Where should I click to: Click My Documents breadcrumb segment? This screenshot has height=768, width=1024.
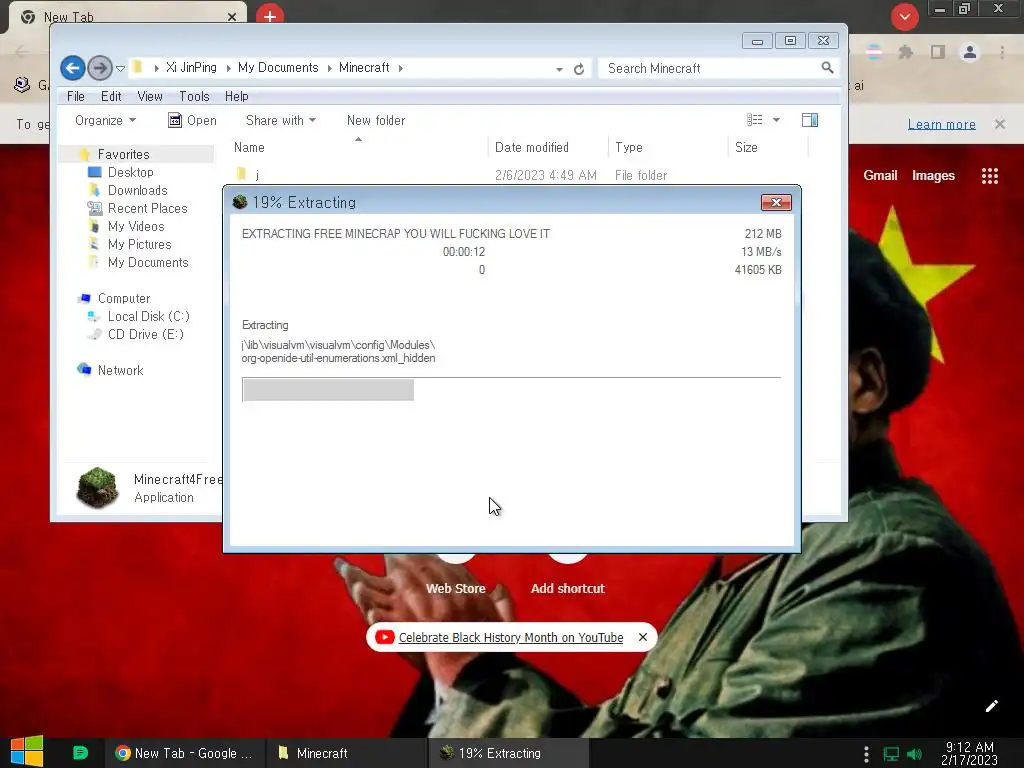coord(278,67)
